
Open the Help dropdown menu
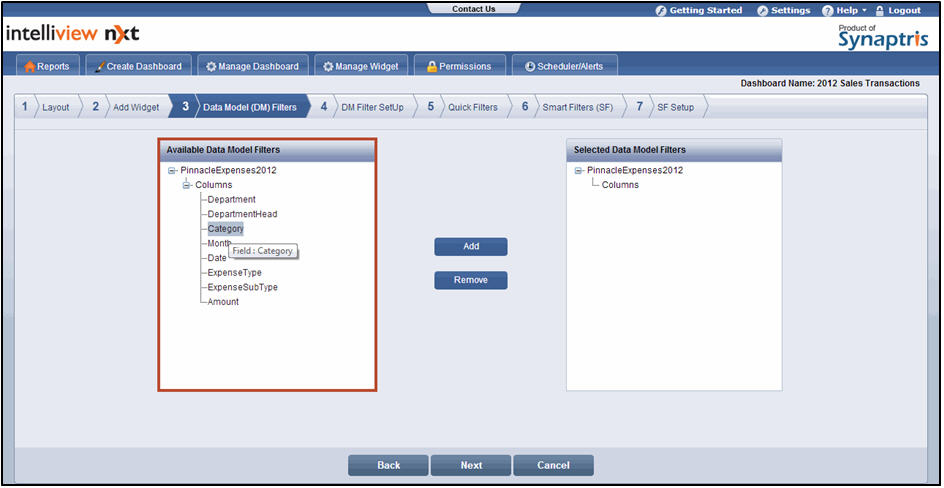(844, 10)
